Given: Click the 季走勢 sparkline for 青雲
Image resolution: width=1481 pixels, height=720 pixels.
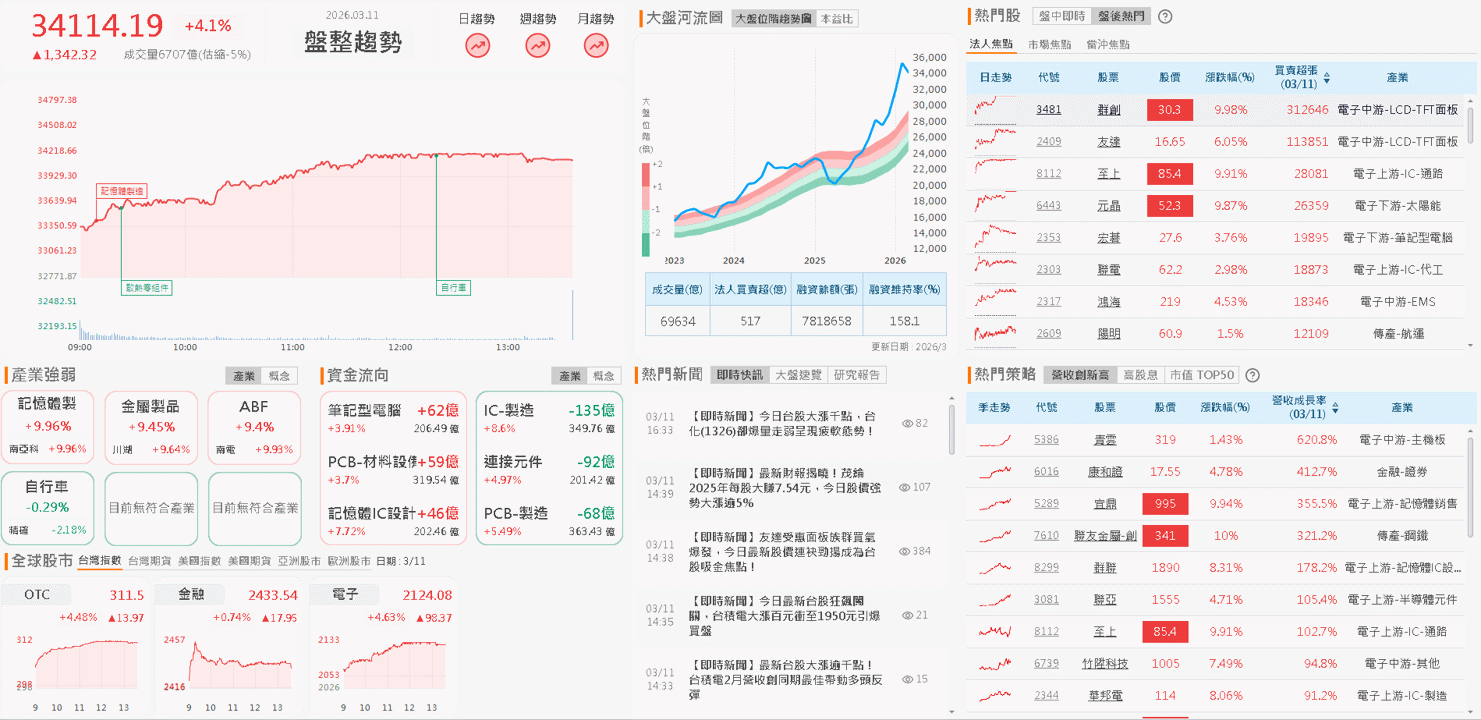Looking at the screenshot, I should tap(995, 439).
